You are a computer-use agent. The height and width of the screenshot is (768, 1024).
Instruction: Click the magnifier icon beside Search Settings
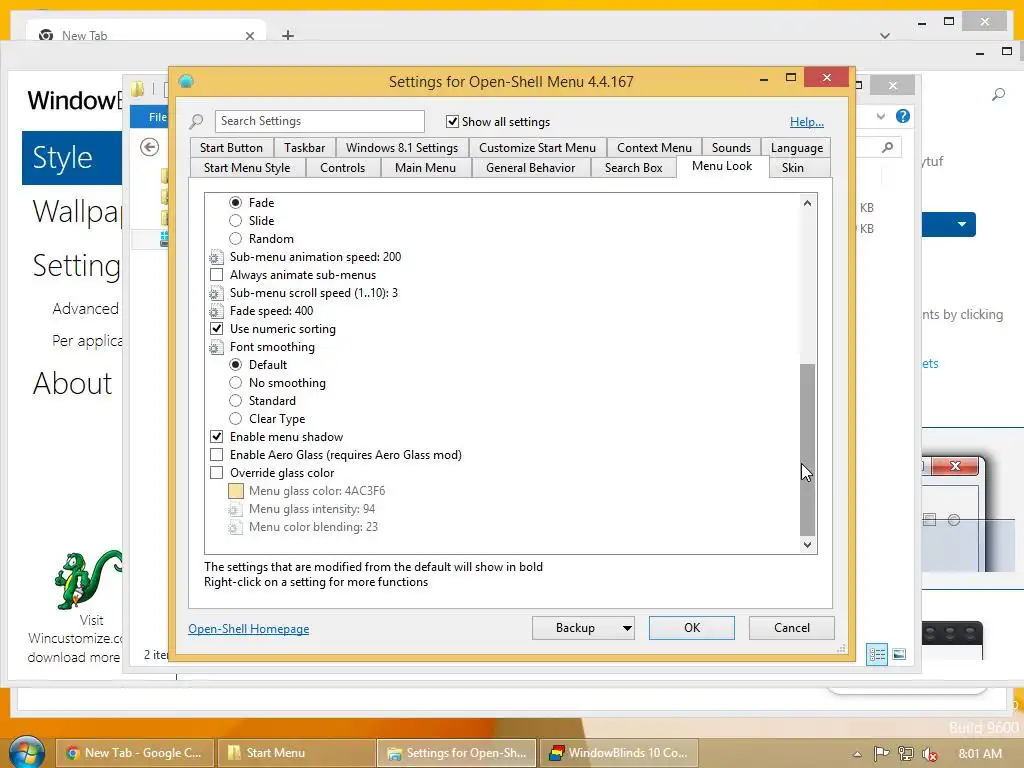pos(196,121)
